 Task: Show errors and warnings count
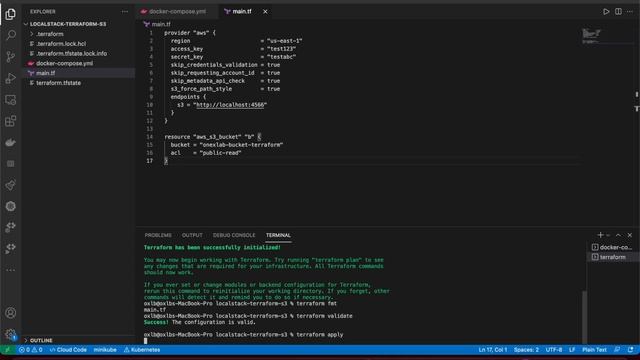[31, 350]
